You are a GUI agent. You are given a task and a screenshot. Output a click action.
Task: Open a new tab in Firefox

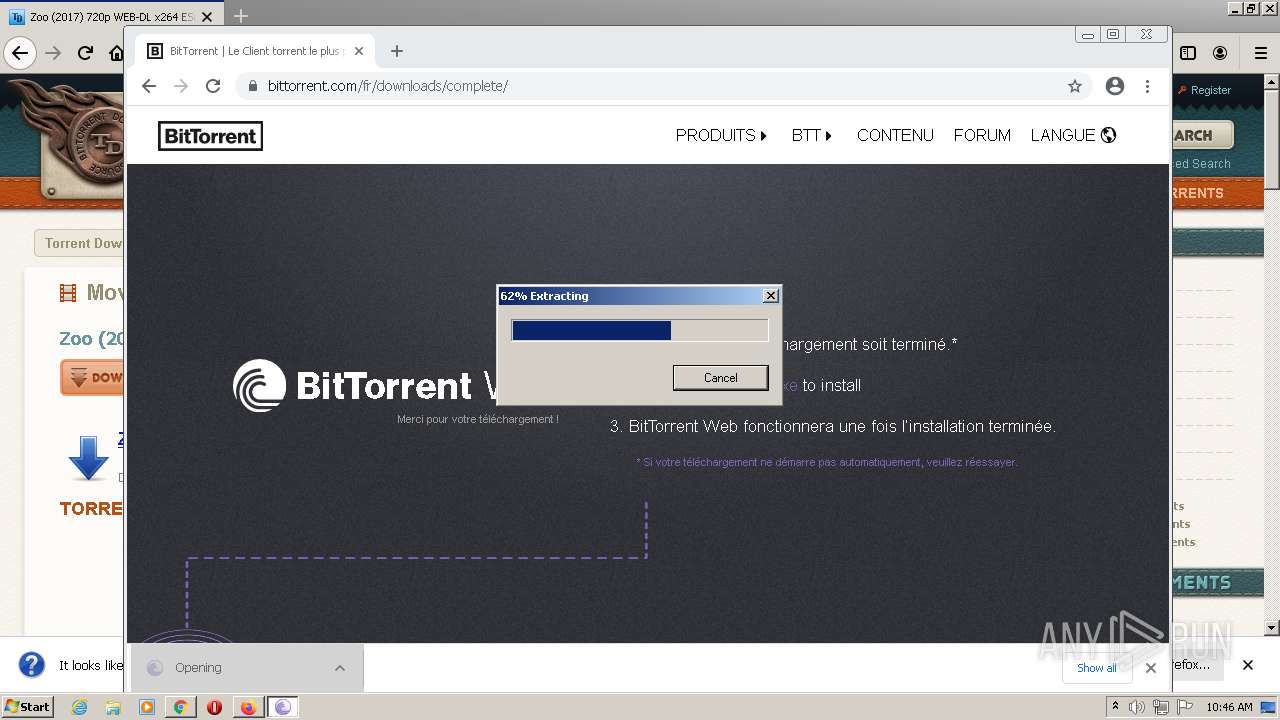(241, 16)
